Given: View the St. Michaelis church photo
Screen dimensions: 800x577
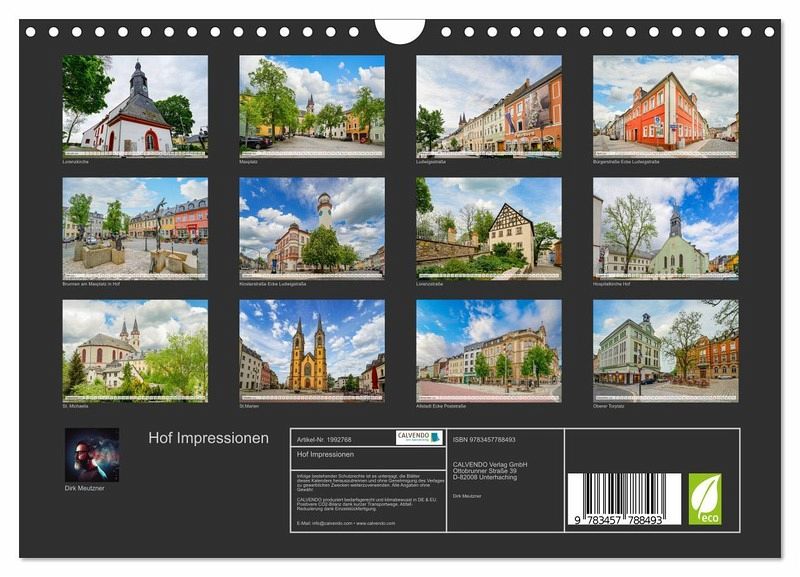Looking at the screenshot, I should [135, 349].
